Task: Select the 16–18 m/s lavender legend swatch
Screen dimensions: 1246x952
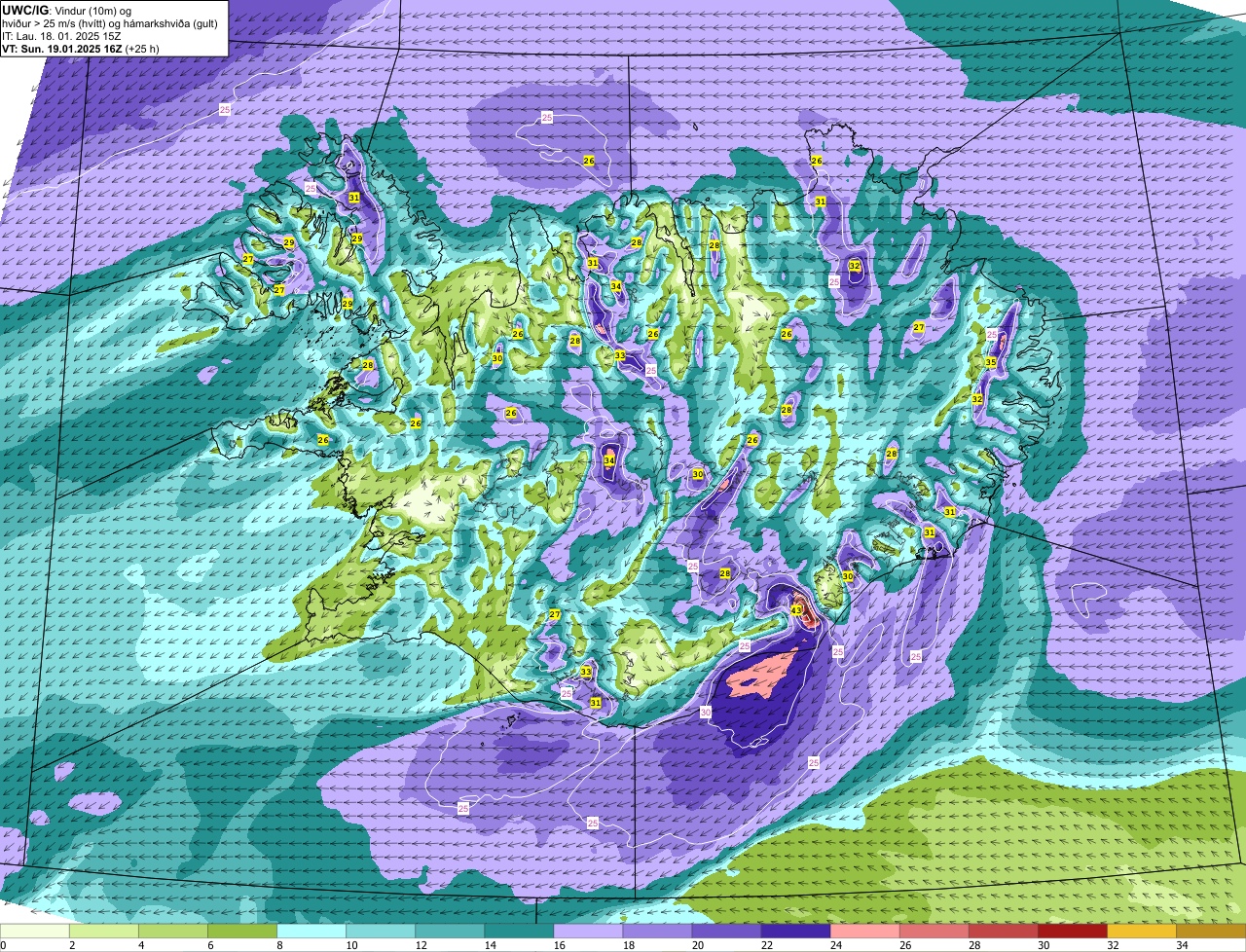Action: click(x=588, y=932)
